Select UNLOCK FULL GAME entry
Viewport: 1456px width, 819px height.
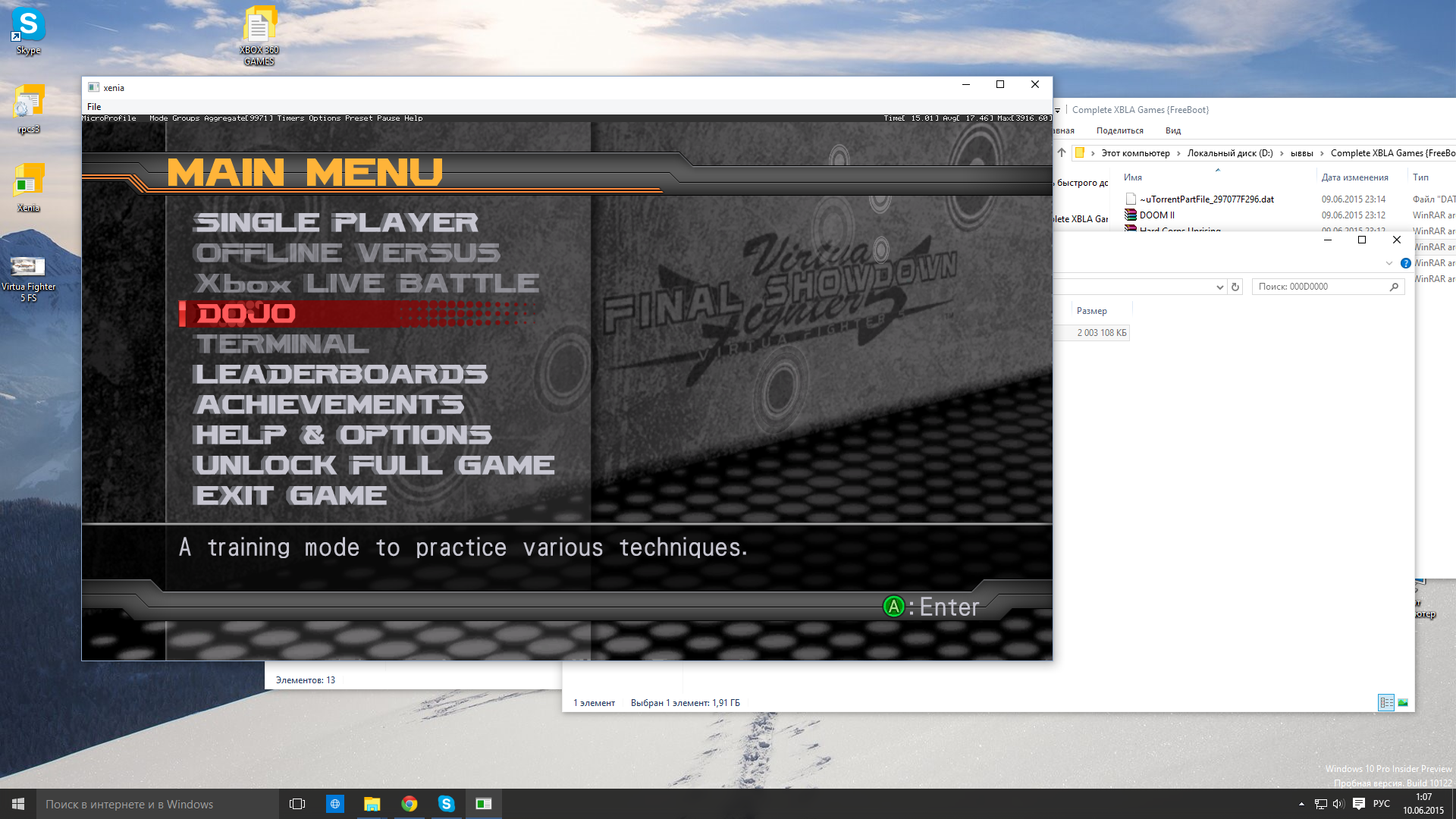coord(375,465)
